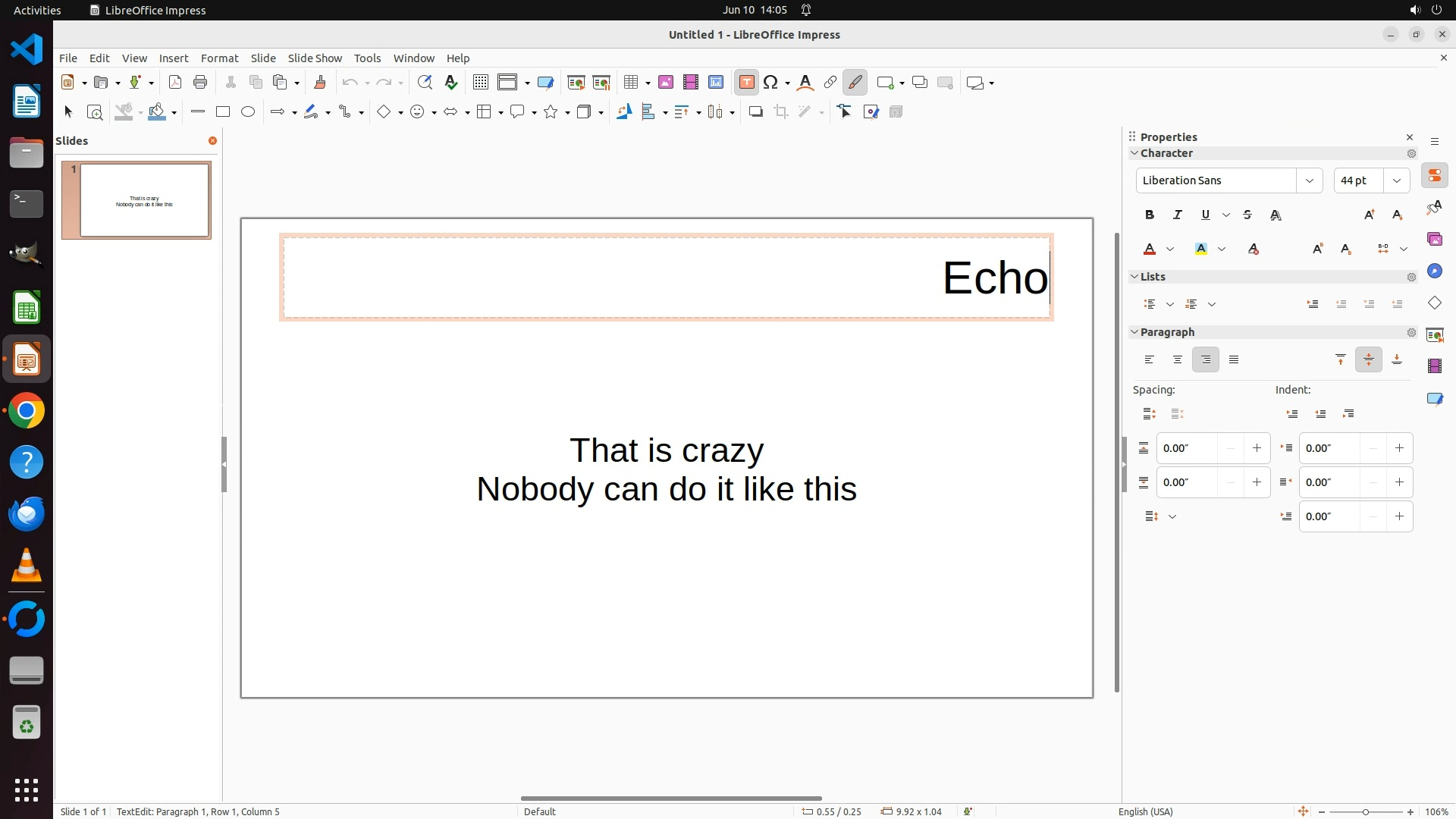Click the Display Grid icon
The width and height of the screenshot is (1456, 819).
[x=480, y=83]
